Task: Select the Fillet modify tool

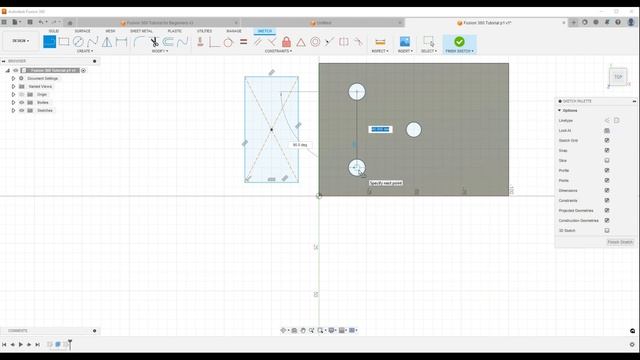Action: click(x=139, y=42)
